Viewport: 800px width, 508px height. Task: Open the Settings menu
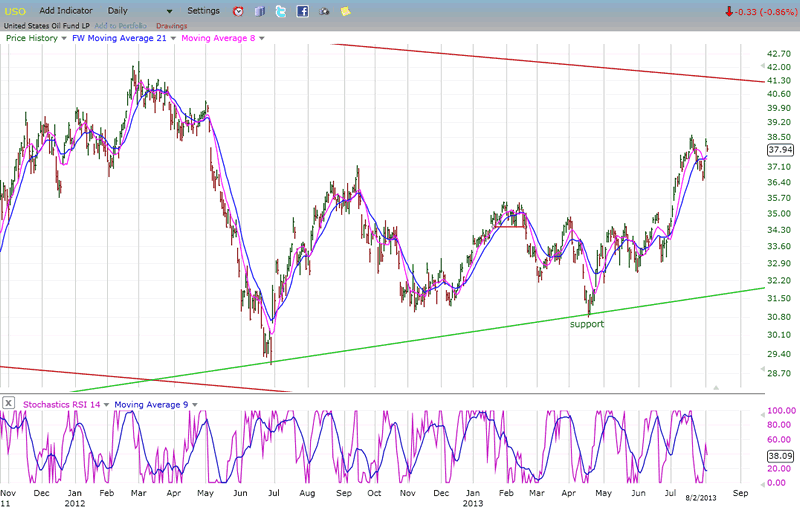point(203,10)
